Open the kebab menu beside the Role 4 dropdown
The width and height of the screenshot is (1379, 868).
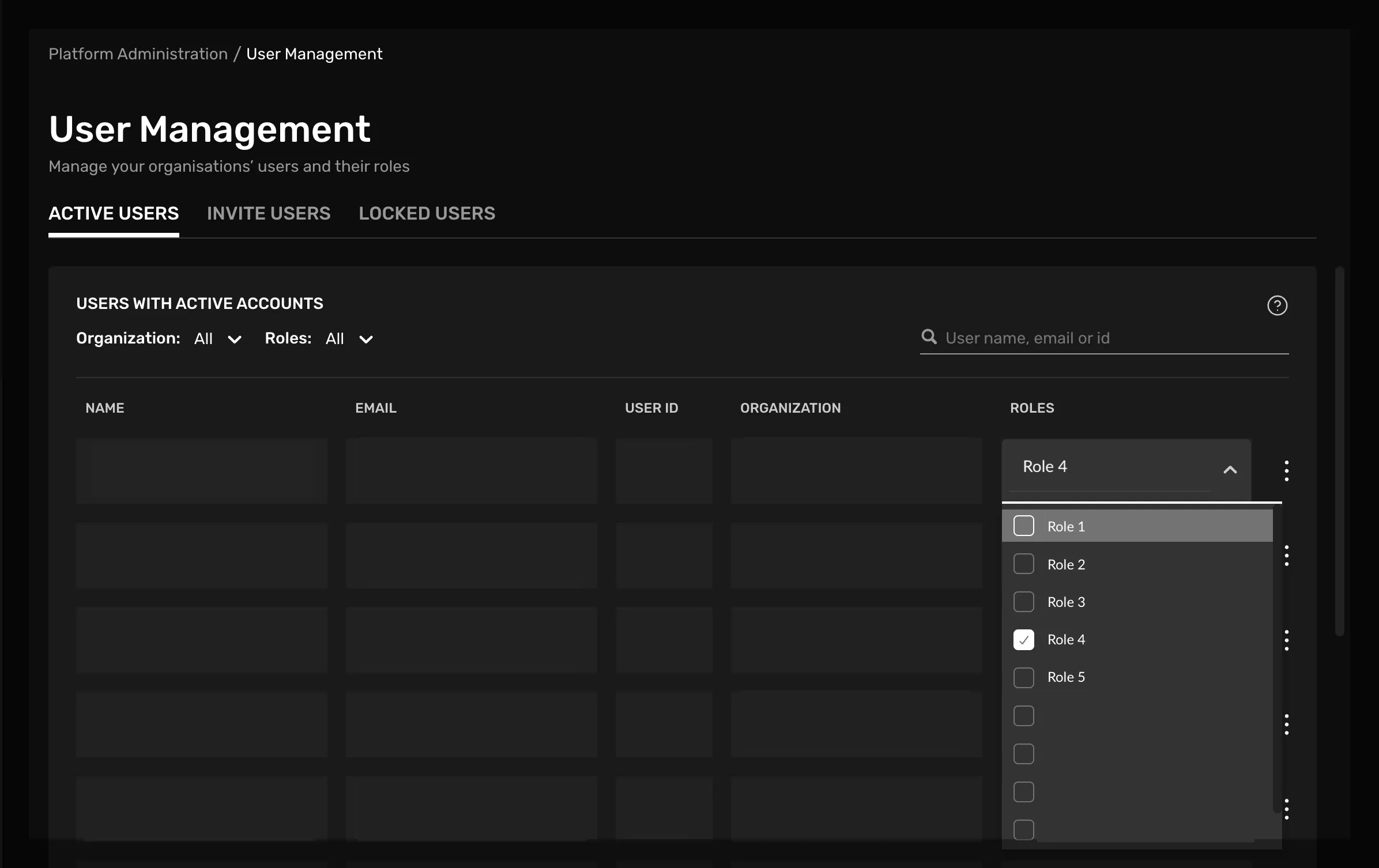[1286, 471]
